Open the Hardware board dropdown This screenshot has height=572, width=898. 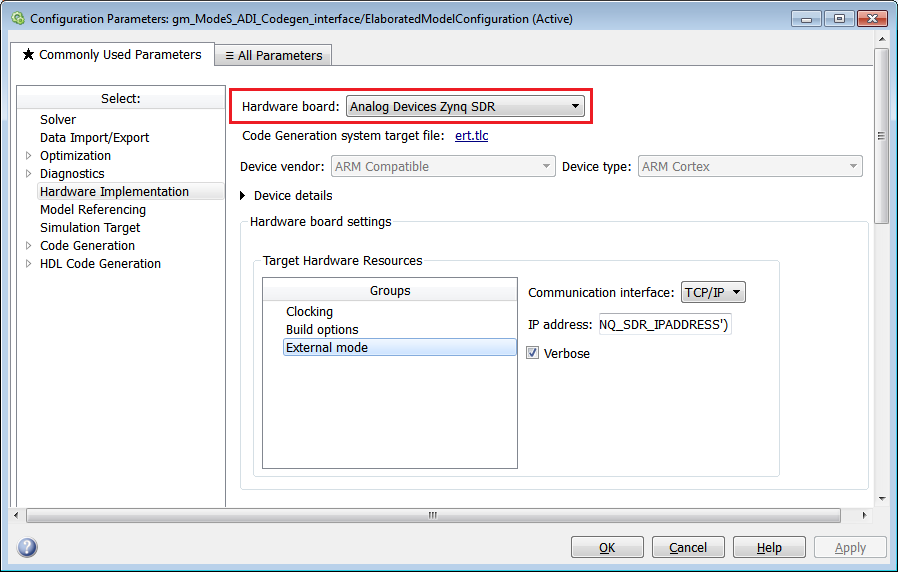[x=465, y=106]
